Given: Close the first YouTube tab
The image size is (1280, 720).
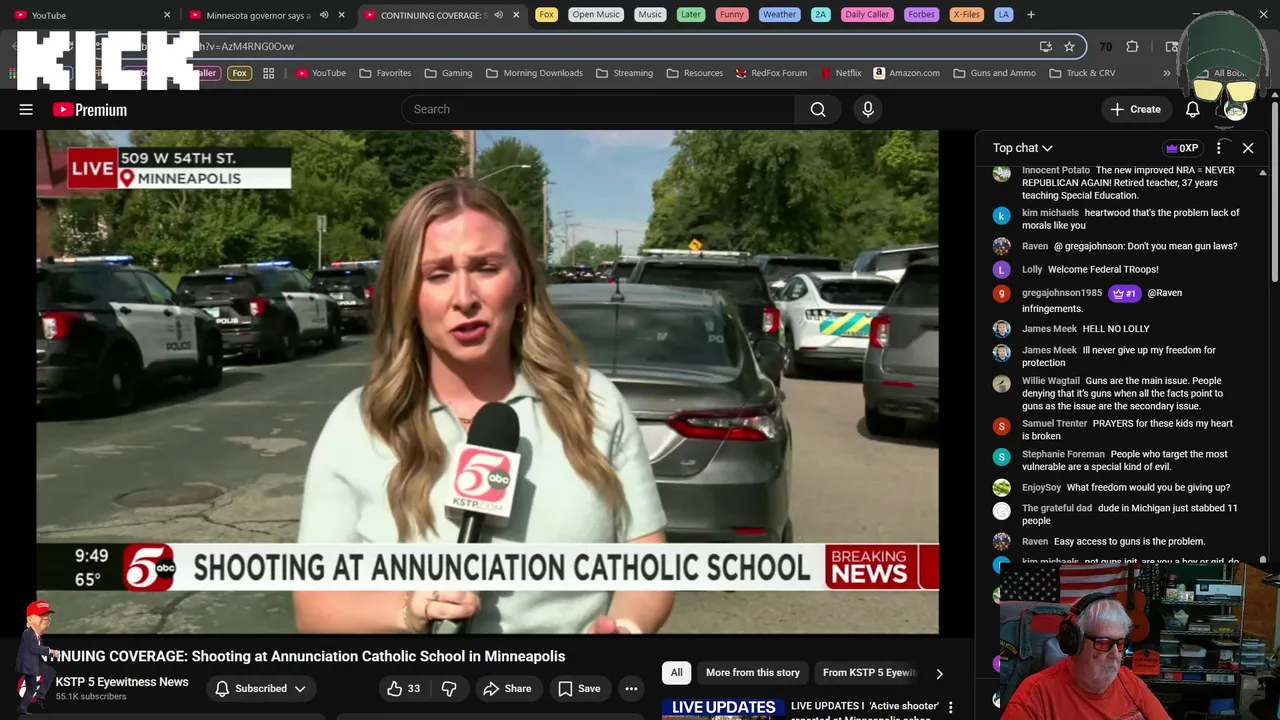Looking at the screenshot, I should click(167, 15).
